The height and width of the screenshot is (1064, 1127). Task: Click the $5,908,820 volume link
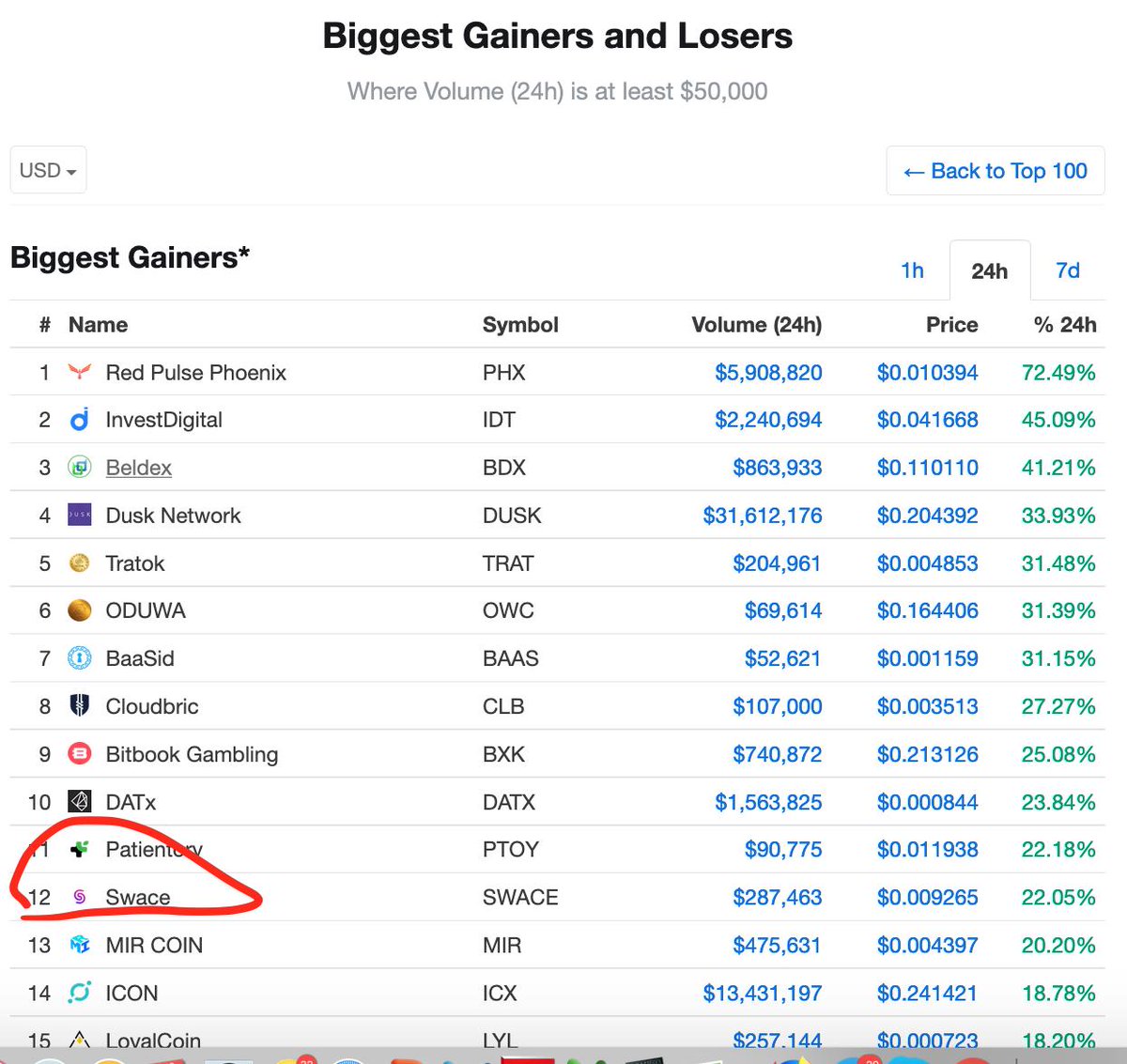coord(768,373)
